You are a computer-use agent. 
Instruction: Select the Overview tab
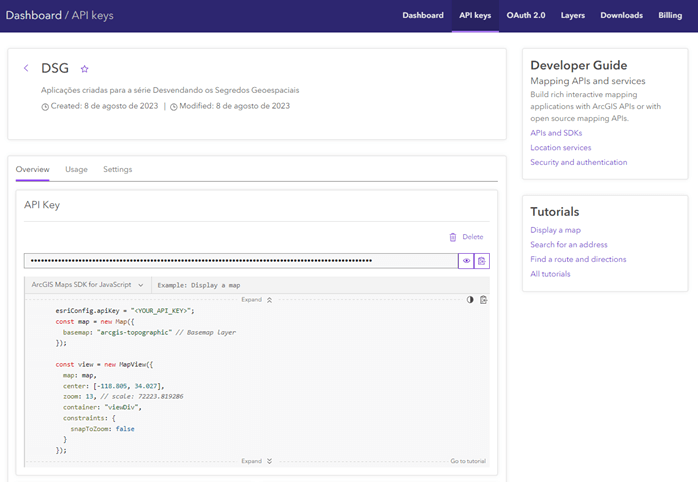[x=32, y=169]
